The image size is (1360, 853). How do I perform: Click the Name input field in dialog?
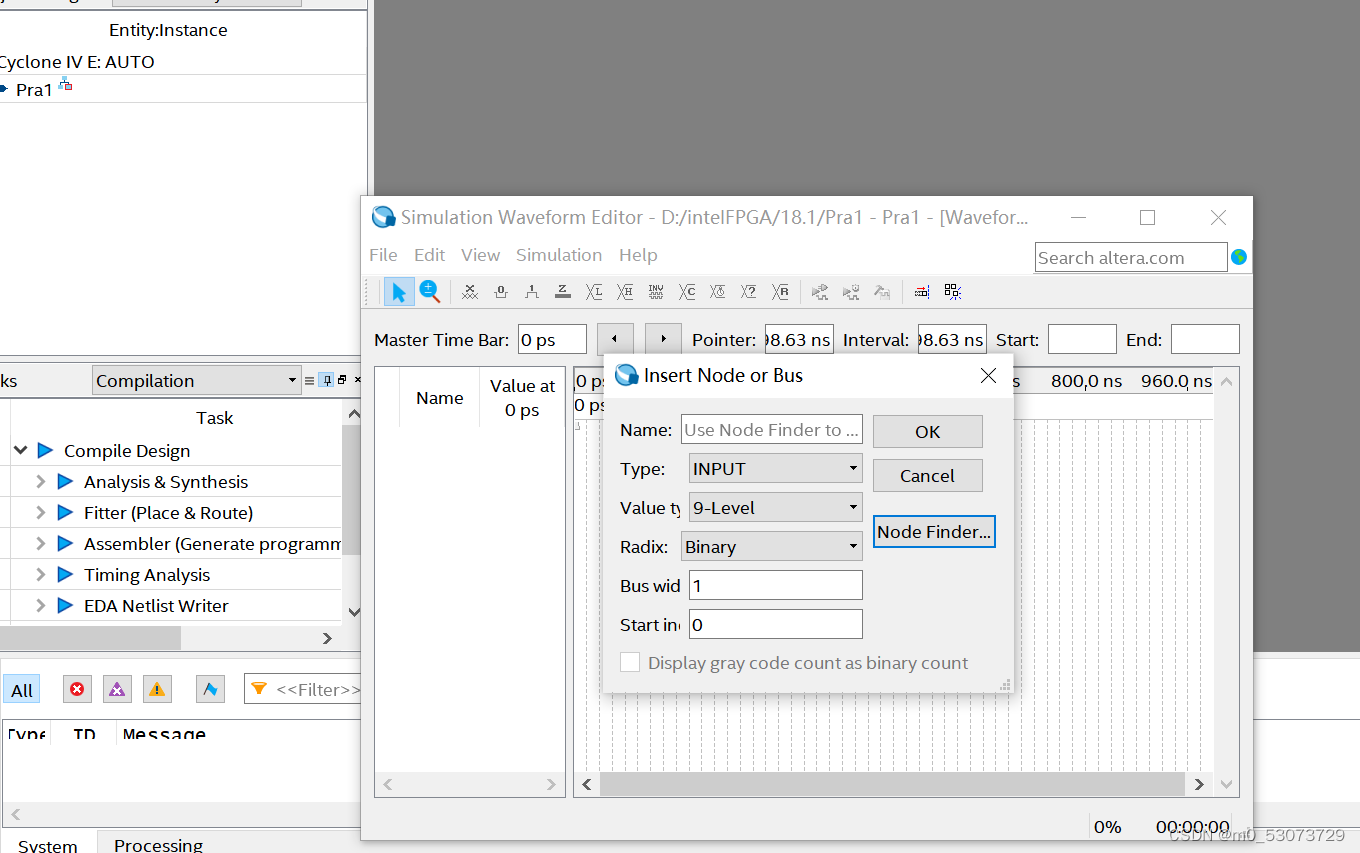pyautogui.click(x=772, y=429)
